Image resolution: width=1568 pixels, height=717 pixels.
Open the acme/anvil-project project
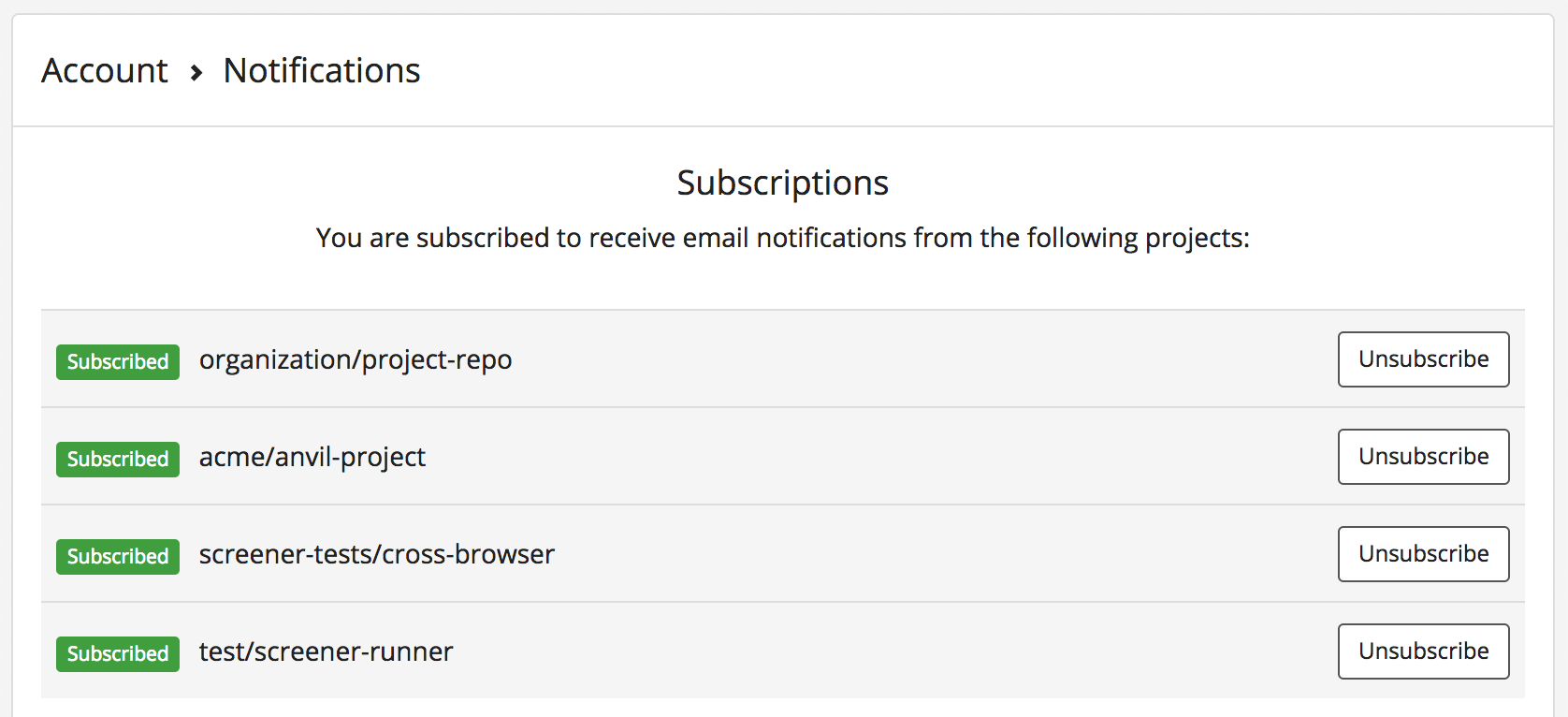312,457
